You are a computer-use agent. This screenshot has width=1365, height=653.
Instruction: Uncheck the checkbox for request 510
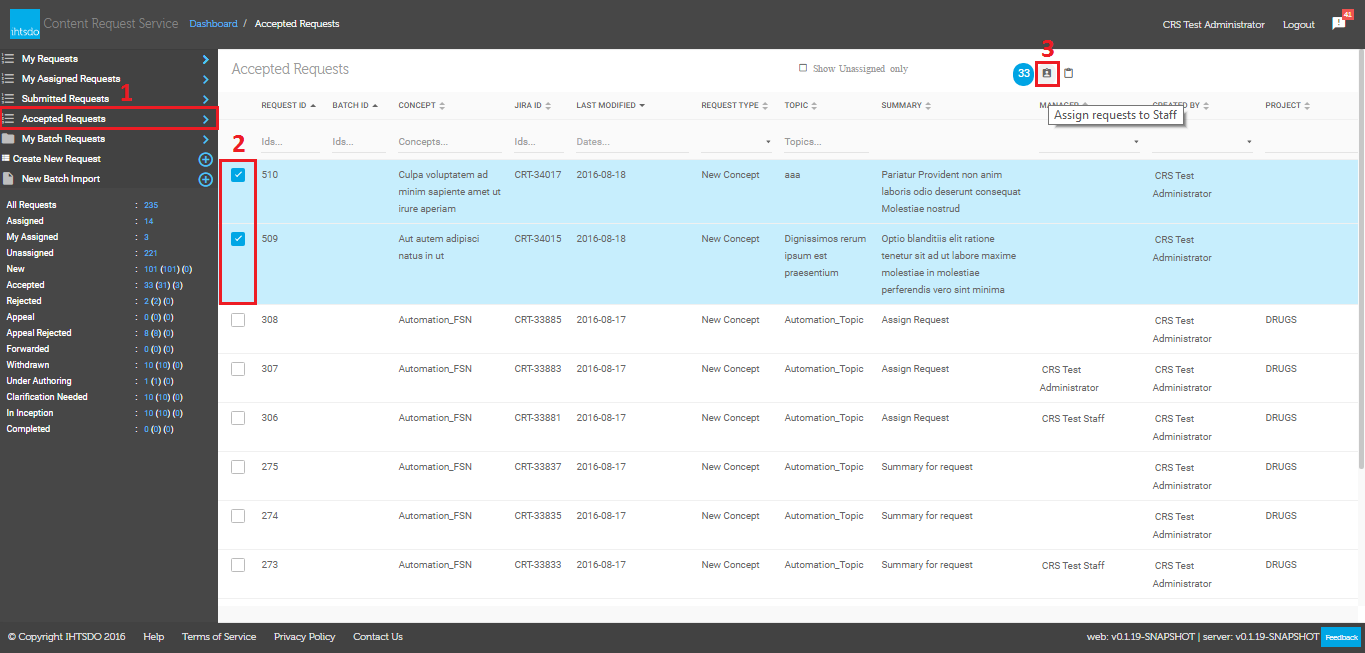pos(238,176)
